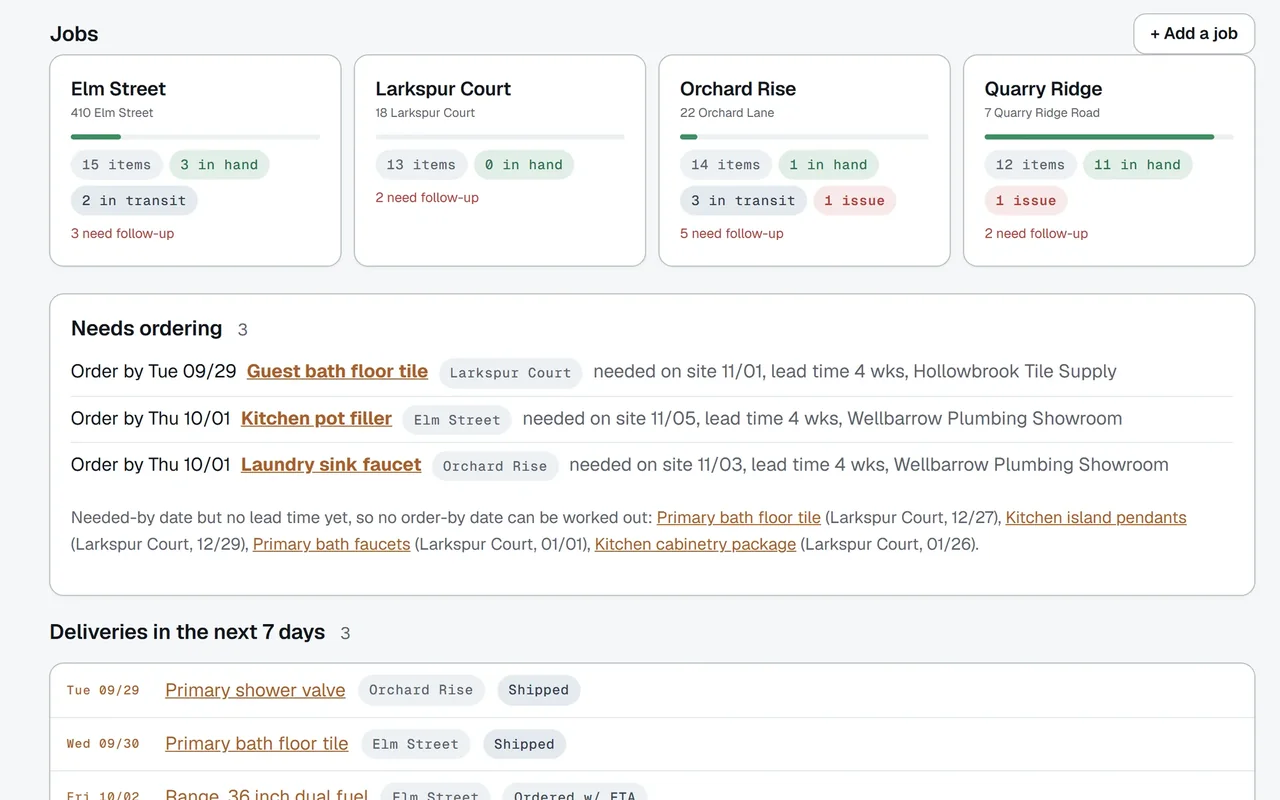The width and height of the screenshot is (1280, 800).
Task: Click the "1 issue" badge on Quarry Ridge card
Action: 1027,201
